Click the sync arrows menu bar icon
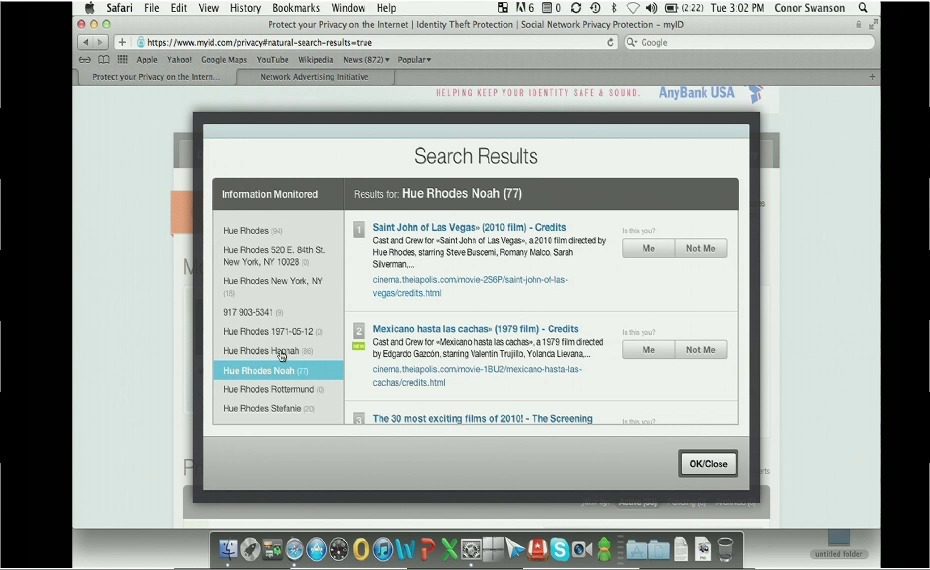The image size is (930, 570). pyautogui.click(x=575, y=8)
